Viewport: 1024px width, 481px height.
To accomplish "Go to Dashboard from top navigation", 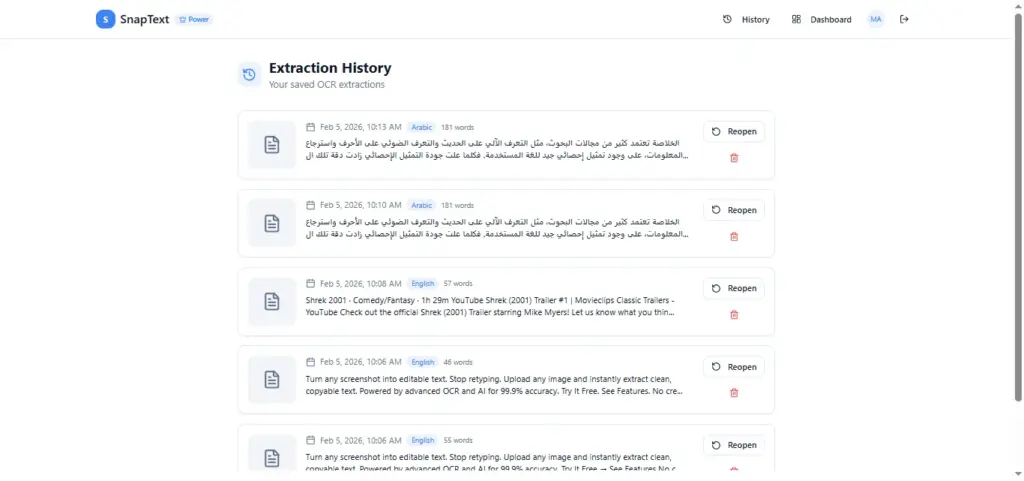I will (x=821, y=19).
